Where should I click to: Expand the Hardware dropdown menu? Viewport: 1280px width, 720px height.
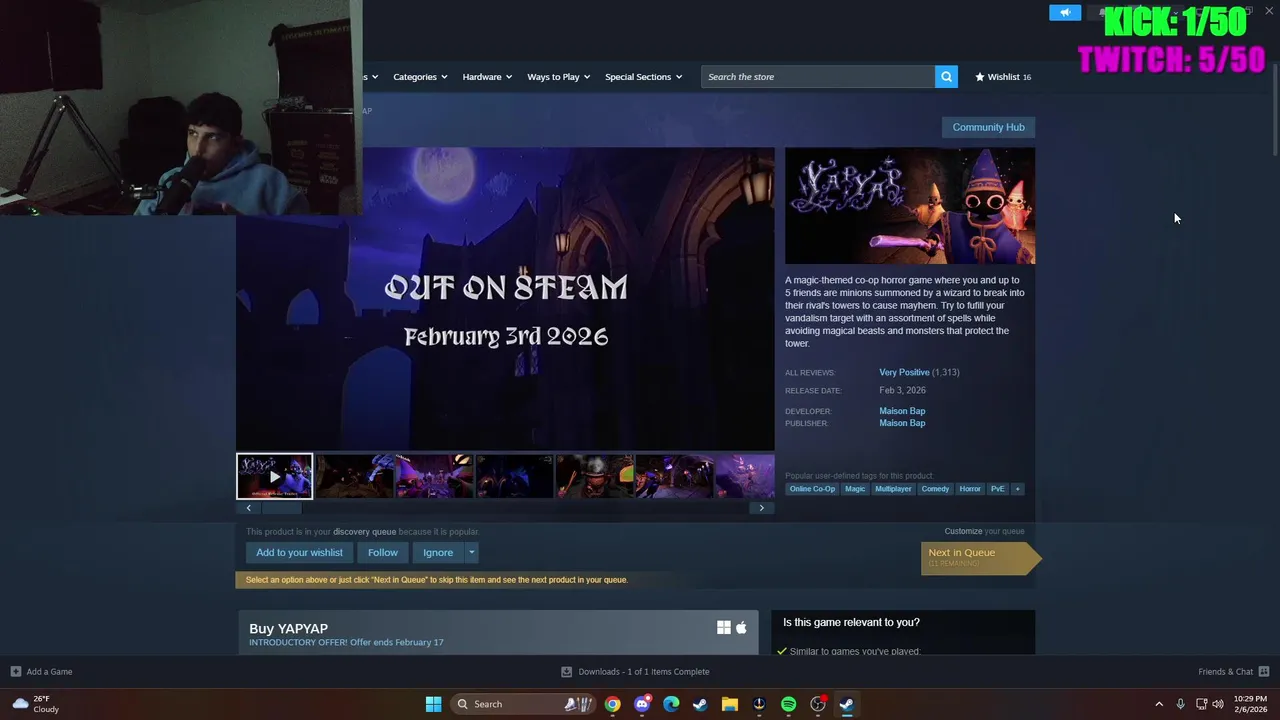(x=487, y=77)
